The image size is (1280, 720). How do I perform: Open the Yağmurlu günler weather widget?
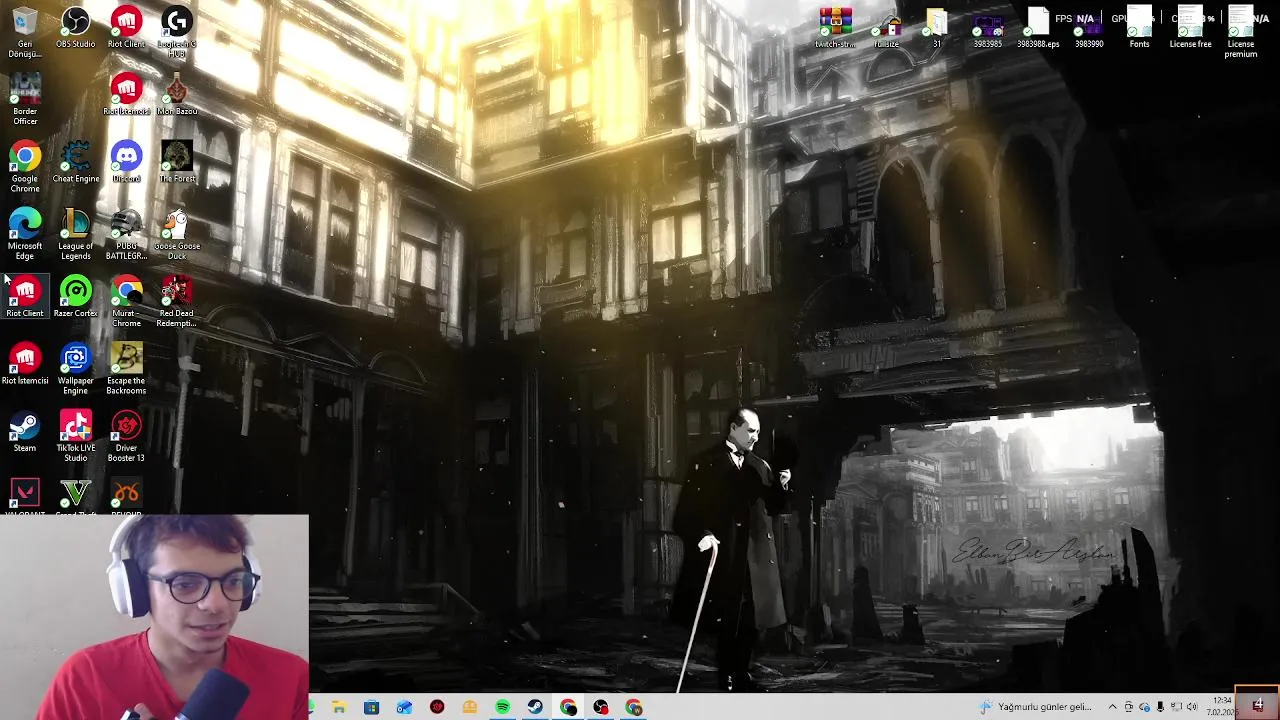point(1035,707)
